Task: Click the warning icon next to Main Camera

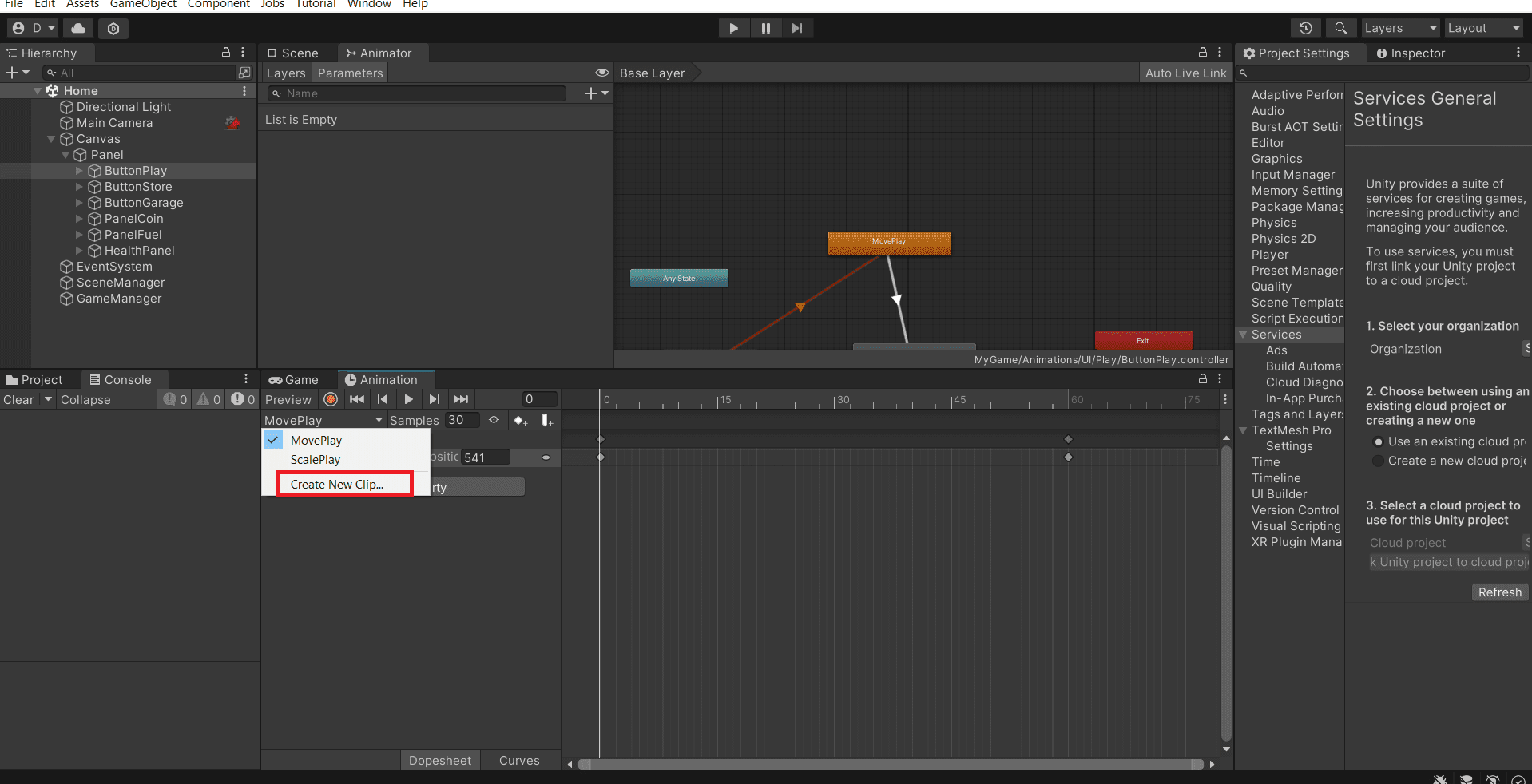Action: [232, 123]
